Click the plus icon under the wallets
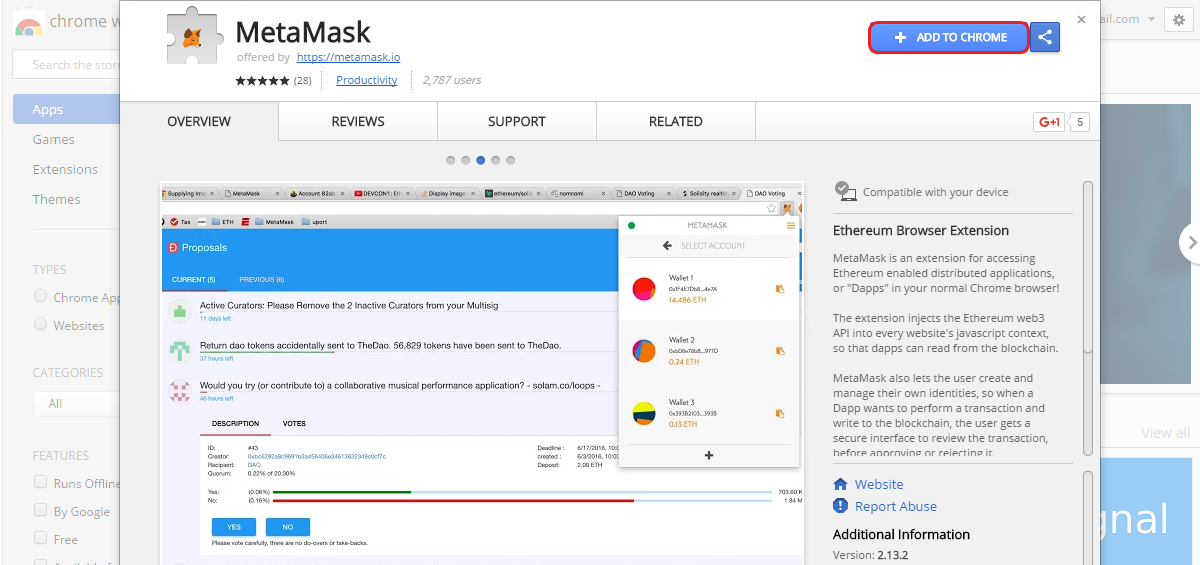1200x565 pixels. (x=709, y=455)
